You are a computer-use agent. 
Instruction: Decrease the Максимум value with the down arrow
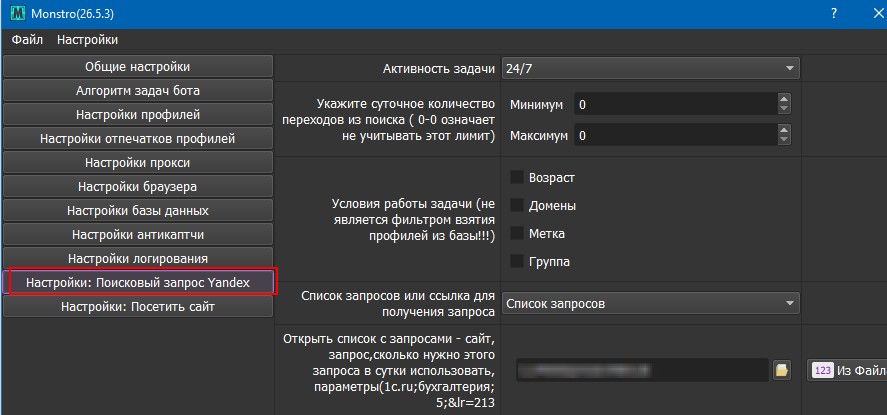[784, 140]
